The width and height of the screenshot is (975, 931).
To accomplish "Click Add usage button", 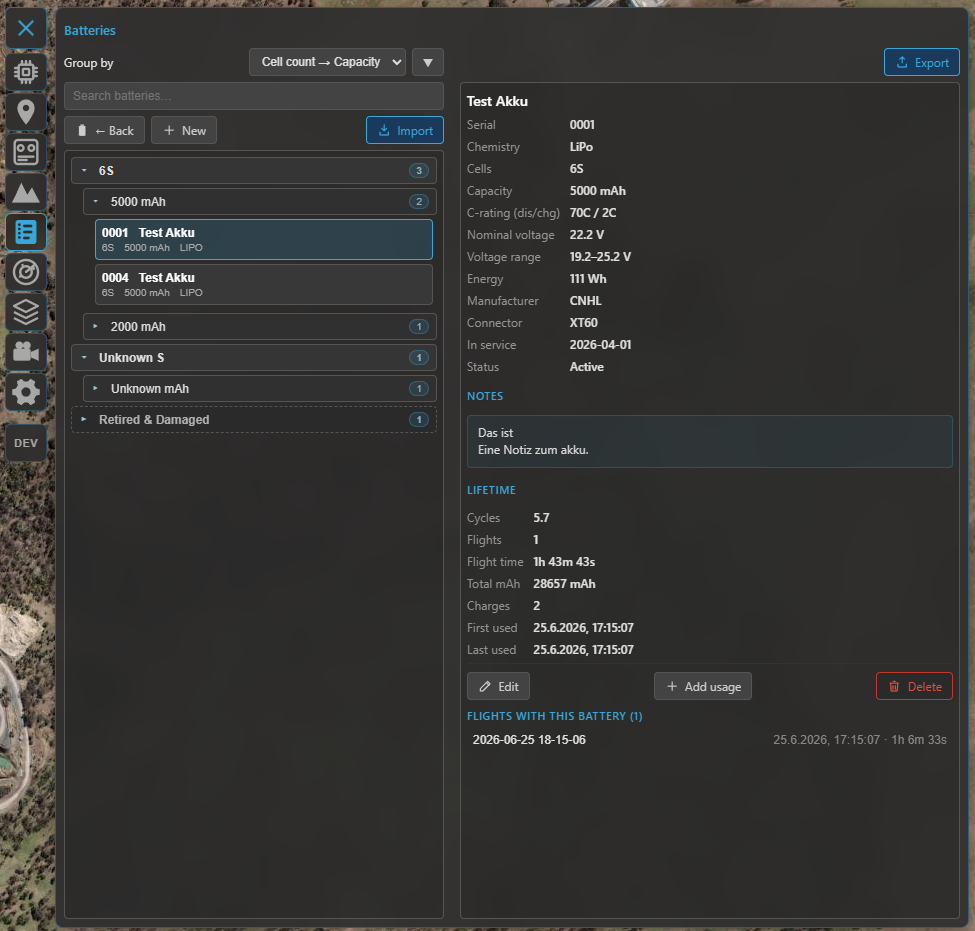I will click(703, 687).
